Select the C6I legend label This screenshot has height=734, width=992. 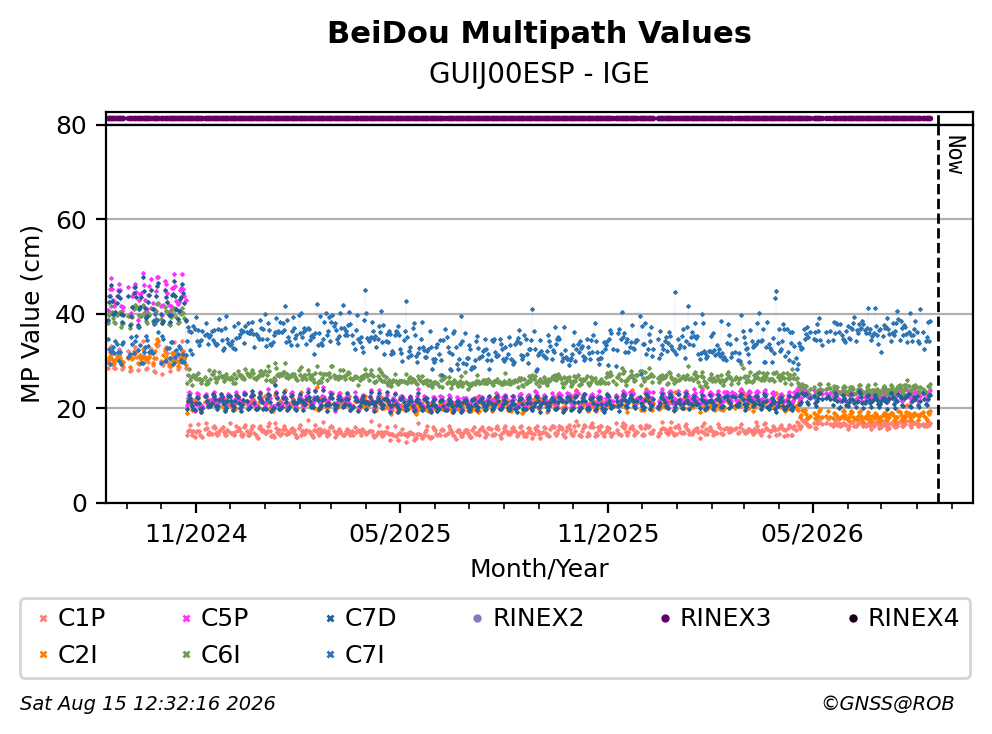coord(221,655)
